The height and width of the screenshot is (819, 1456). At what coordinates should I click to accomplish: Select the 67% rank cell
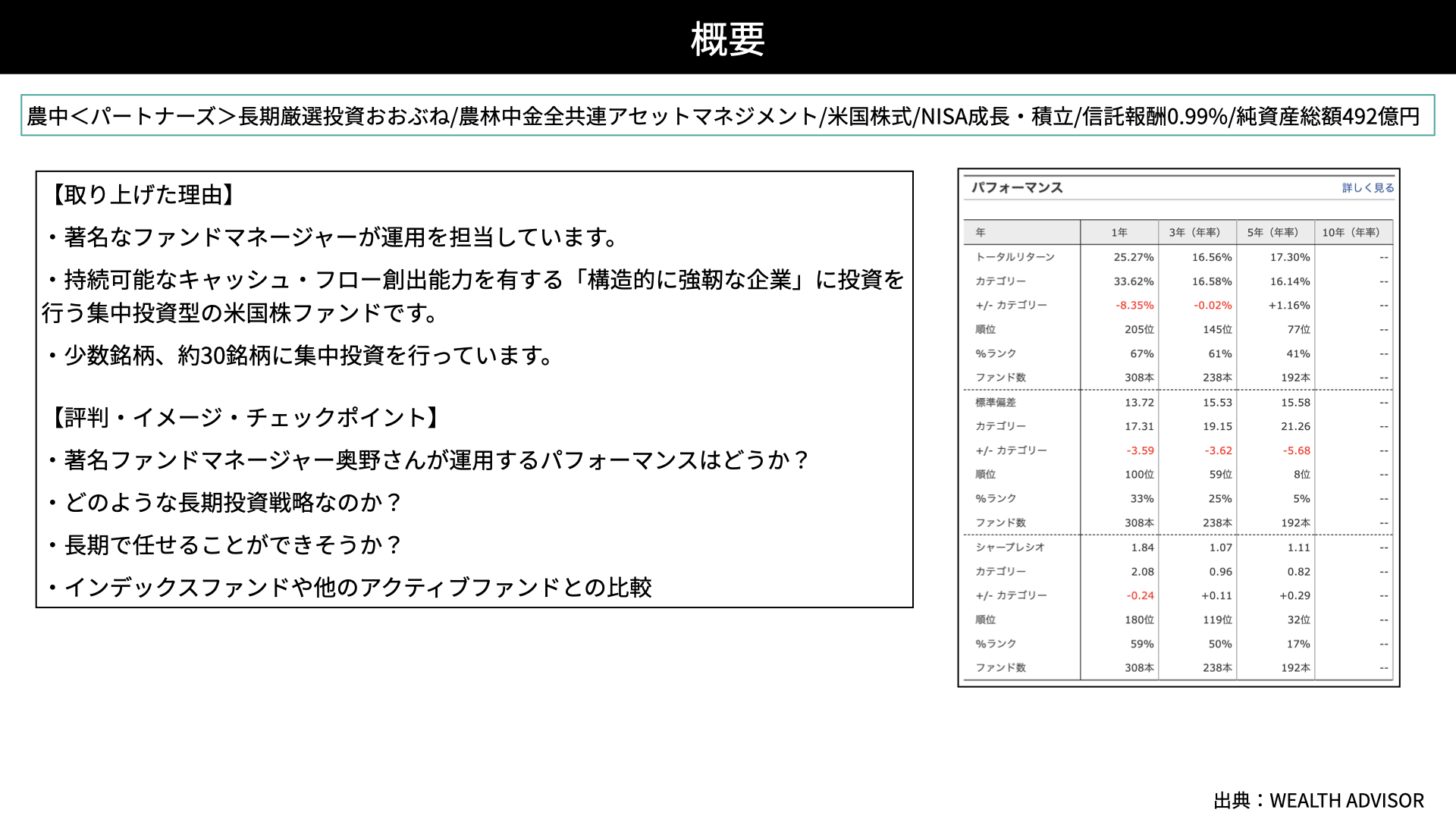pyautogui.click(x=1142, y=353)
